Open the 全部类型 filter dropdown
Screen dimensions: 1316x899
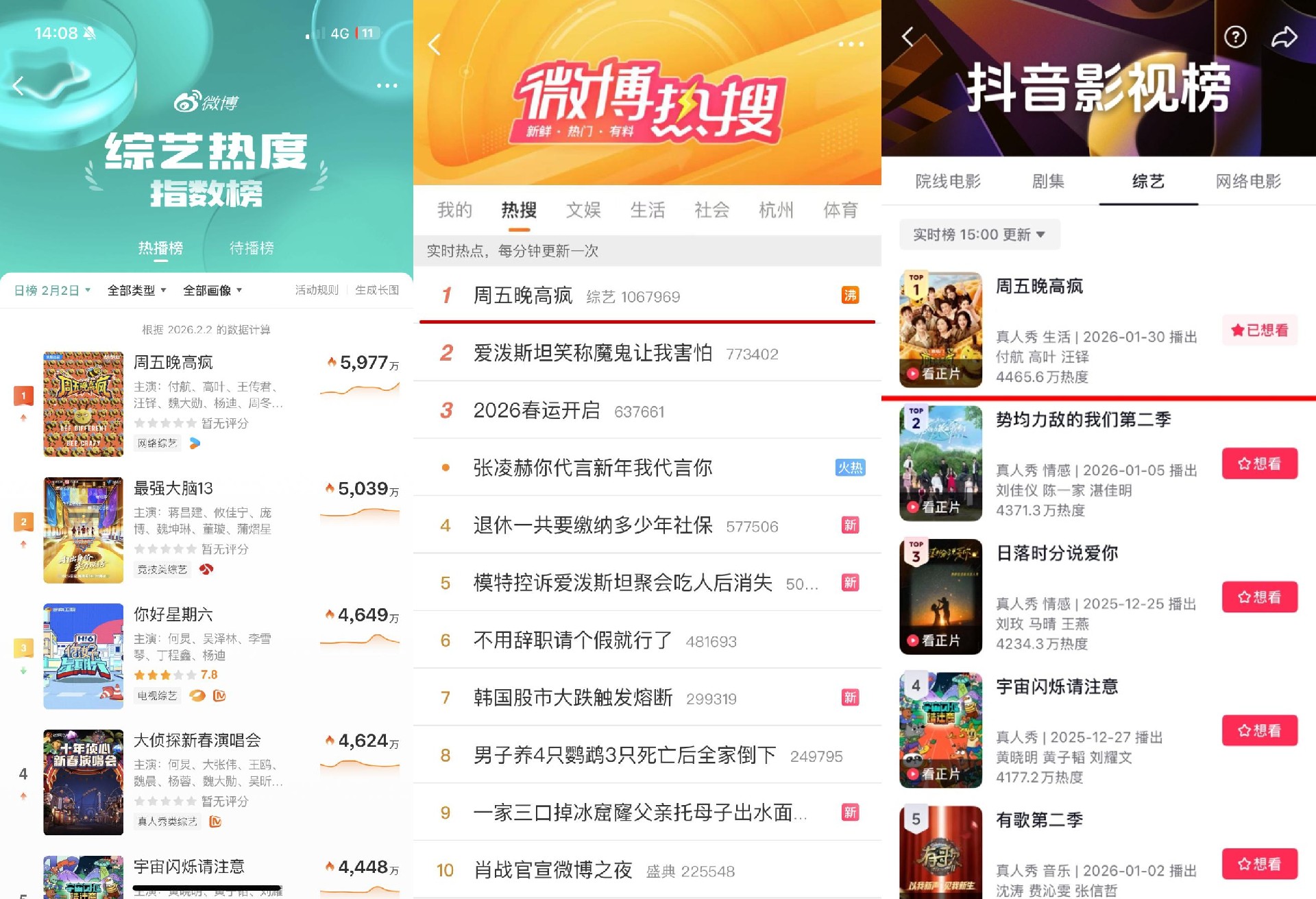click(x=137, y=291)
